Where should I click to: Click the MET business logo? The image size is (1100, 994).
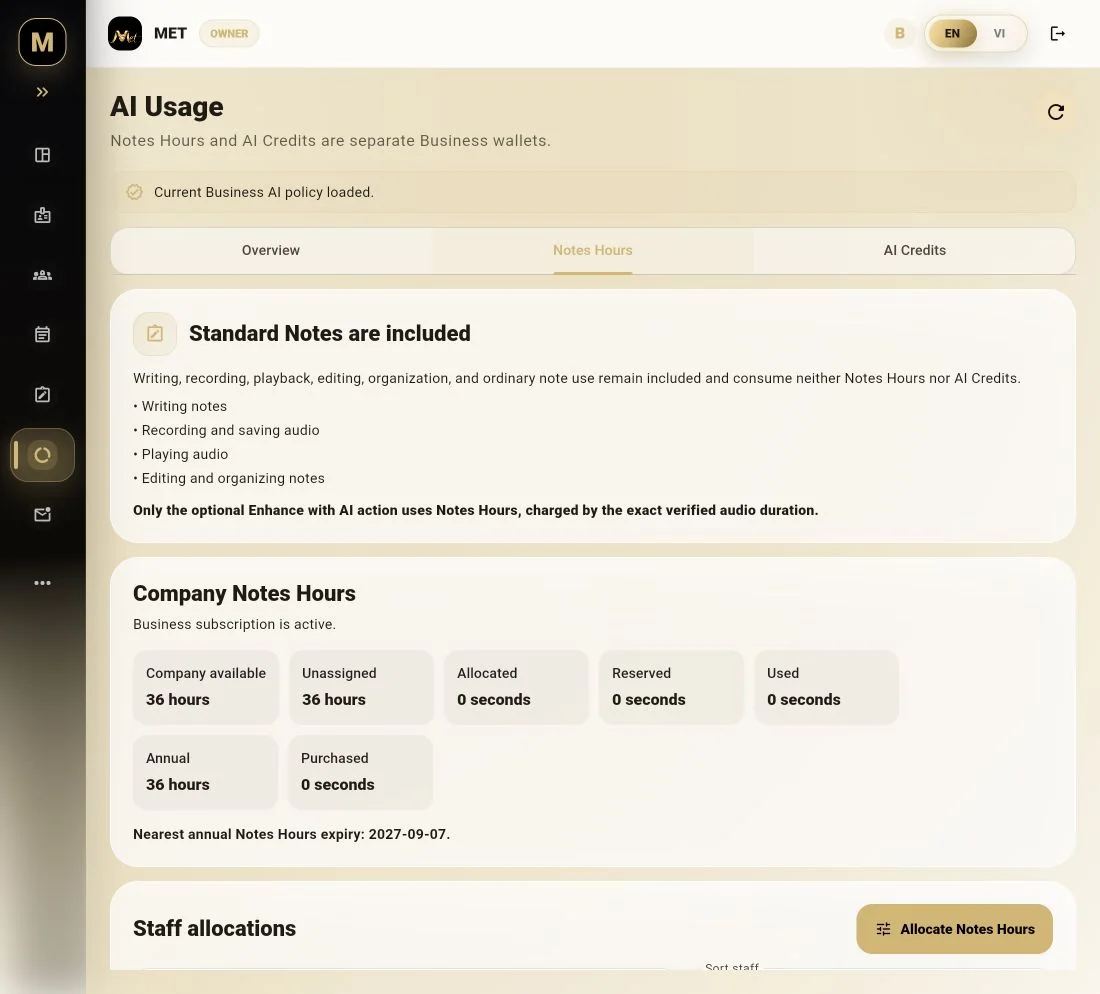(125, 34)
